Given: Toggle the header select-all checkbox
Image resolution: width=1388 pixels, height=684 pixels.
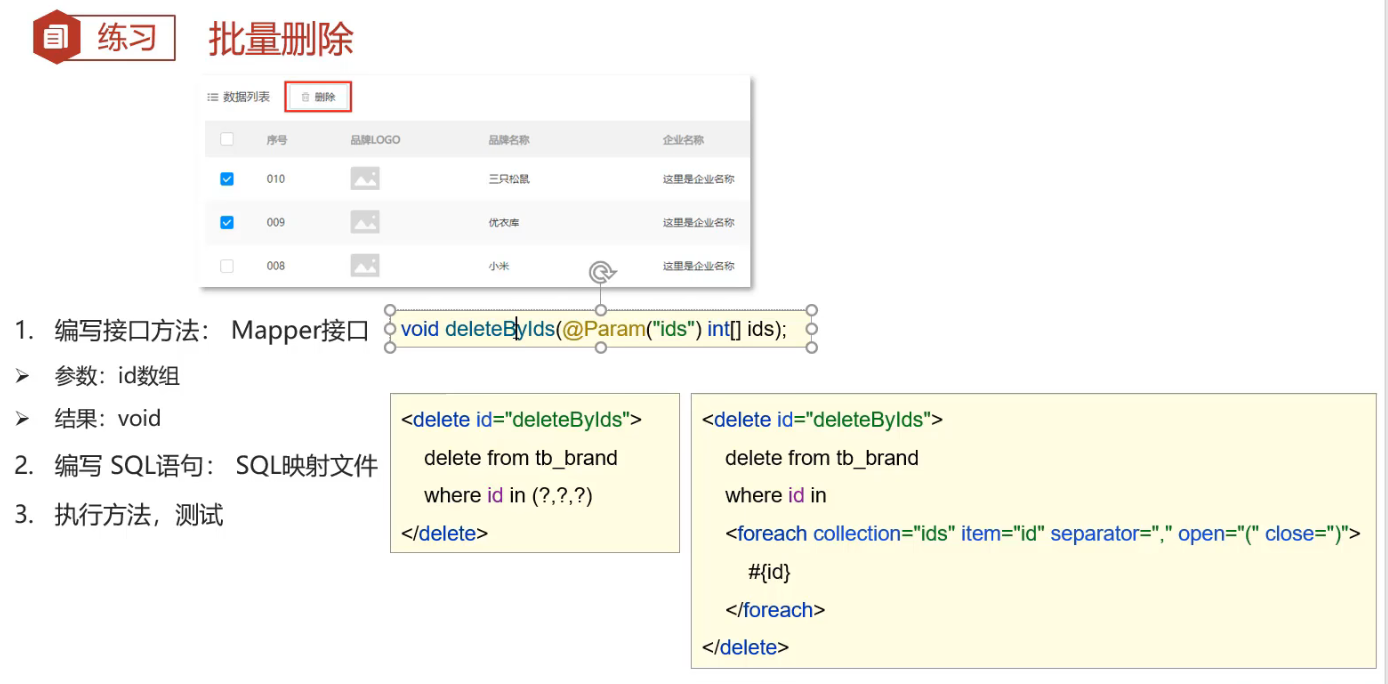Looking at the screenshot, I should point(227,140).
